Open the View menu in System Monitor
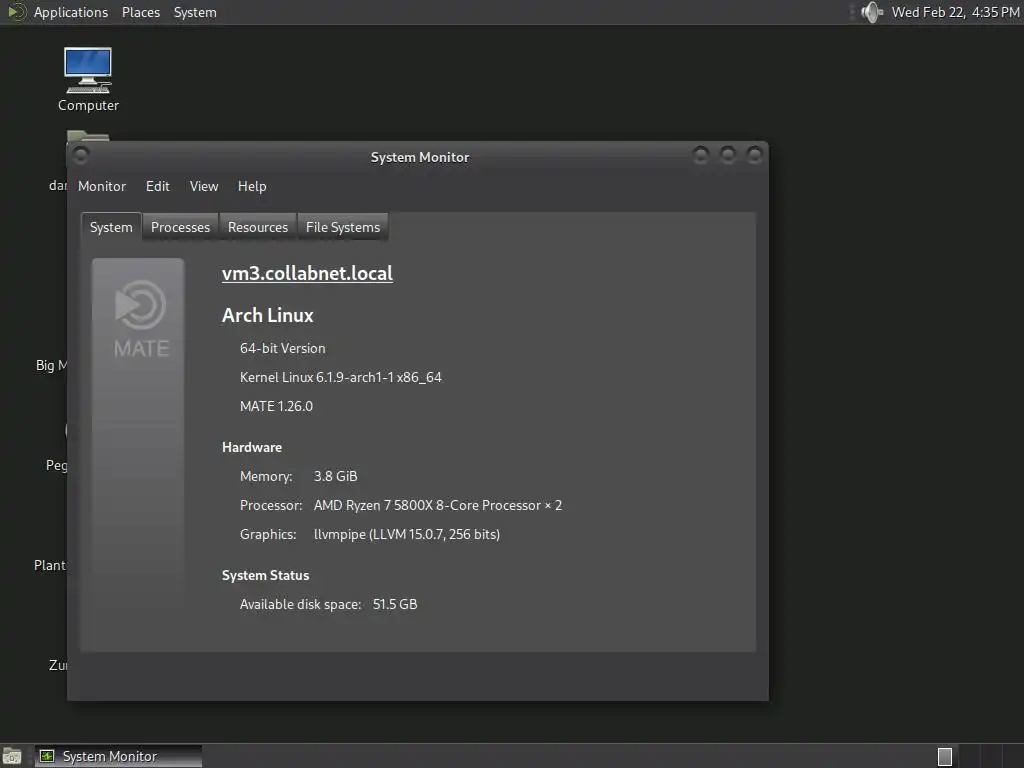The height and width of the screenshot is (768, 1024). pos(204,187)
